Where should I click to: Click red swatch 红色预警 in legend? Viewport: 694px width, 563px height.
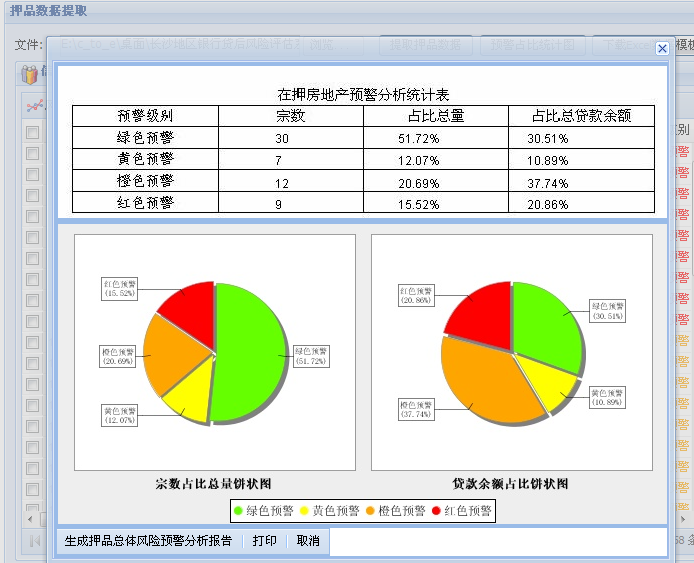point(436,511)
